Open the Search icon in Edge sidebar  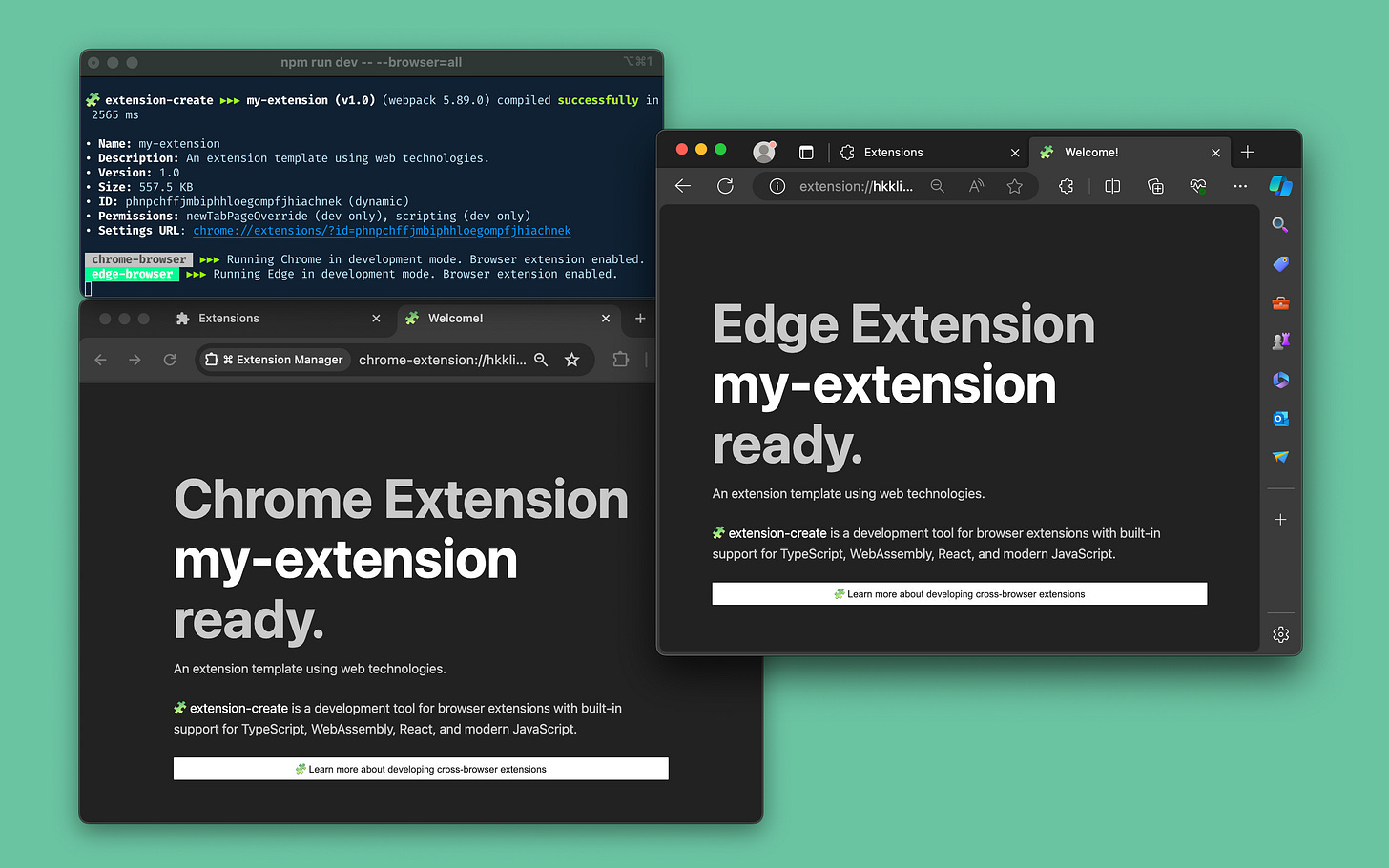tap(1280, 225)
